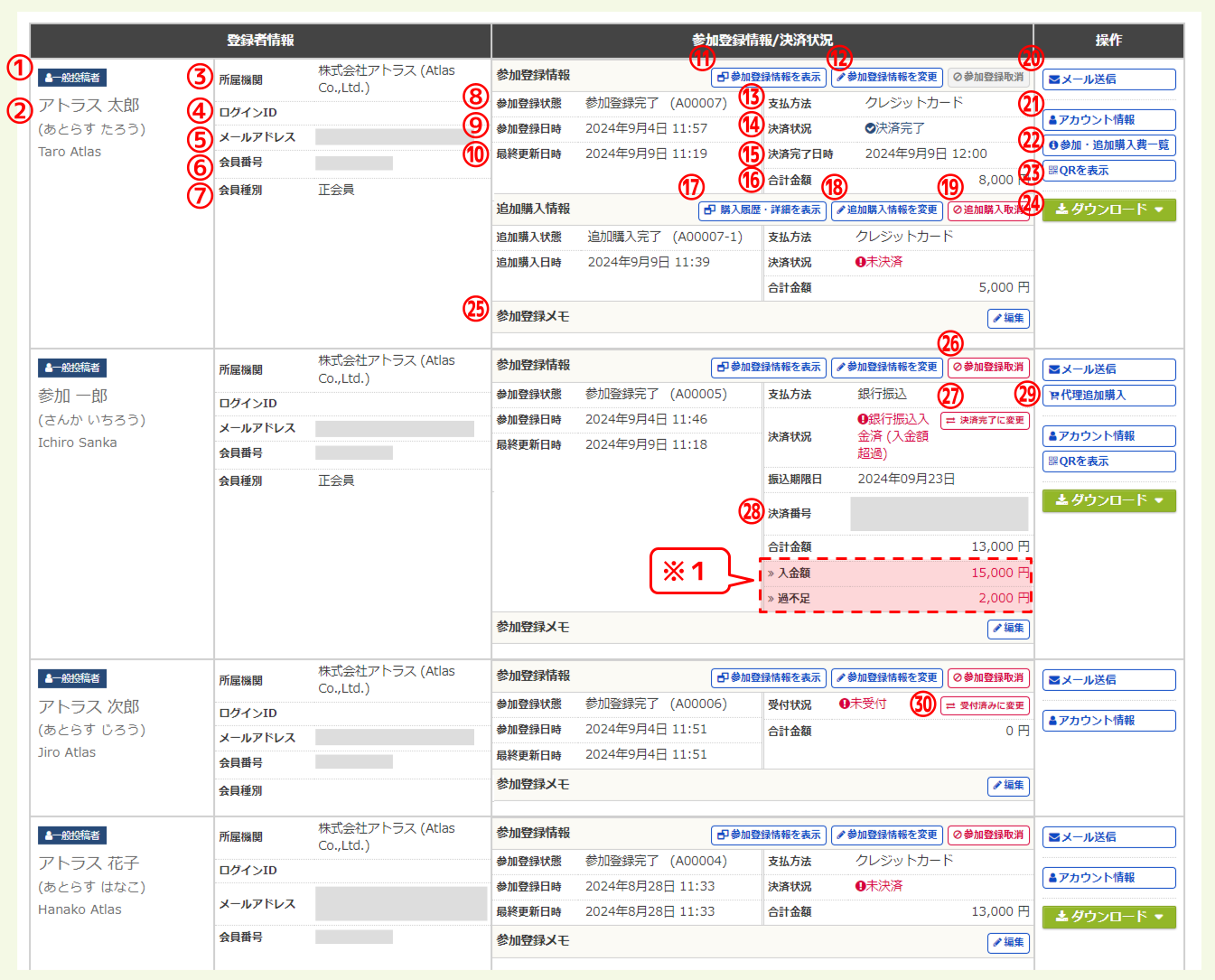Switch payment to 決済完了に変更 for 参加 一郎
Viewport: 1215px width, 980px height.
(x=985, y=421)
